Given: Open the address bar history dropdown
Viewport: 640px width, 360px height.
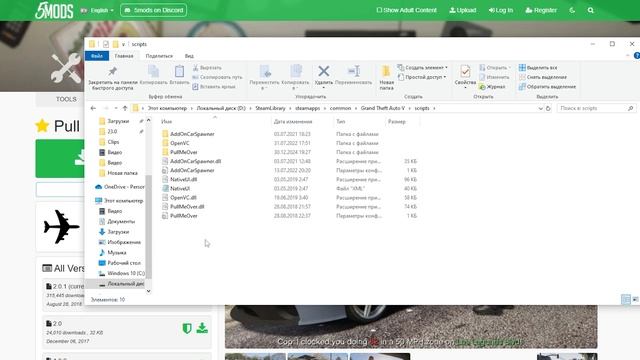Looking at the screenshot, I should (540, 108).
